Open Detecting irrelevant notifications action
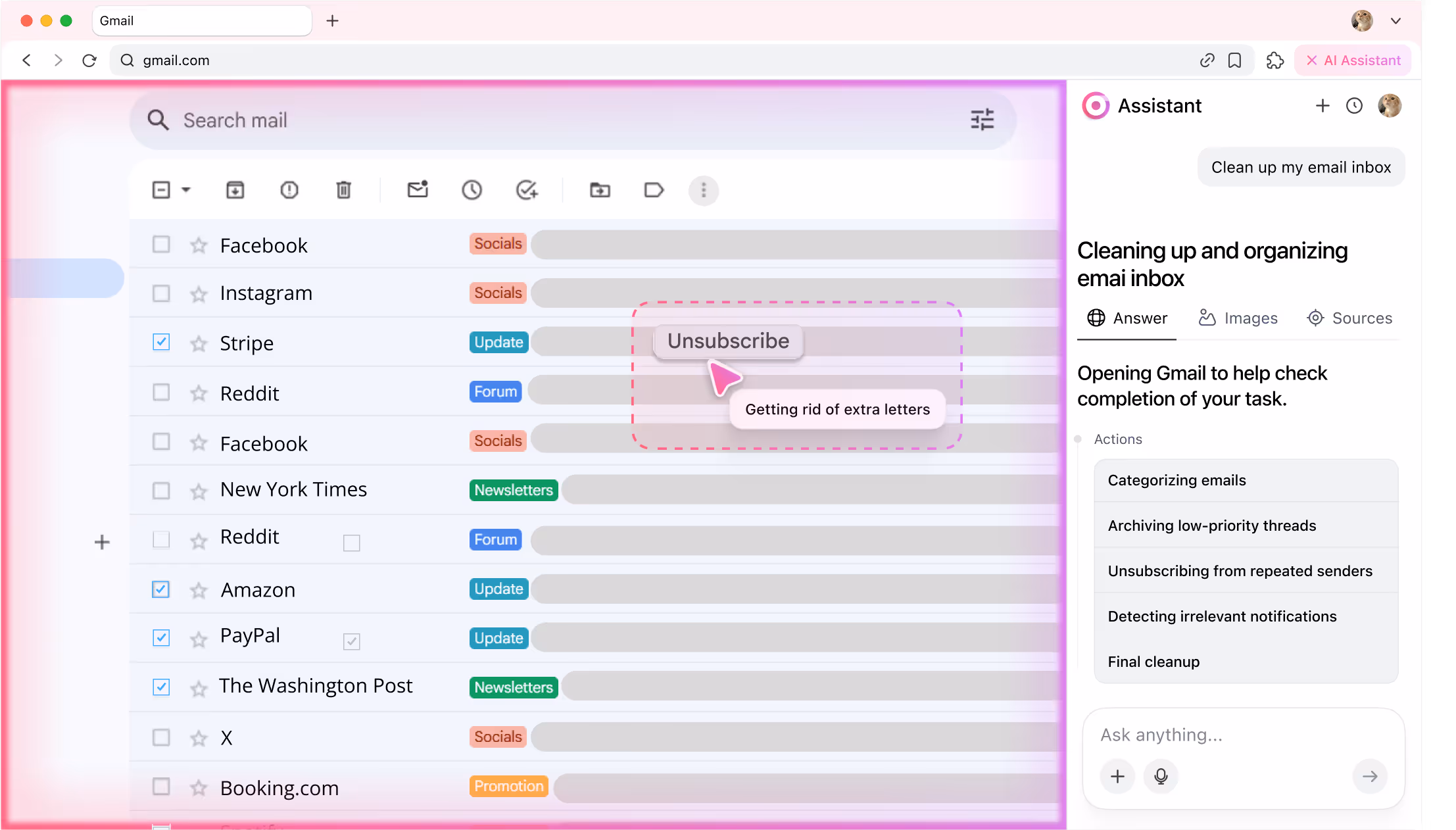 pyautogui.click(x=1246, y=616)
